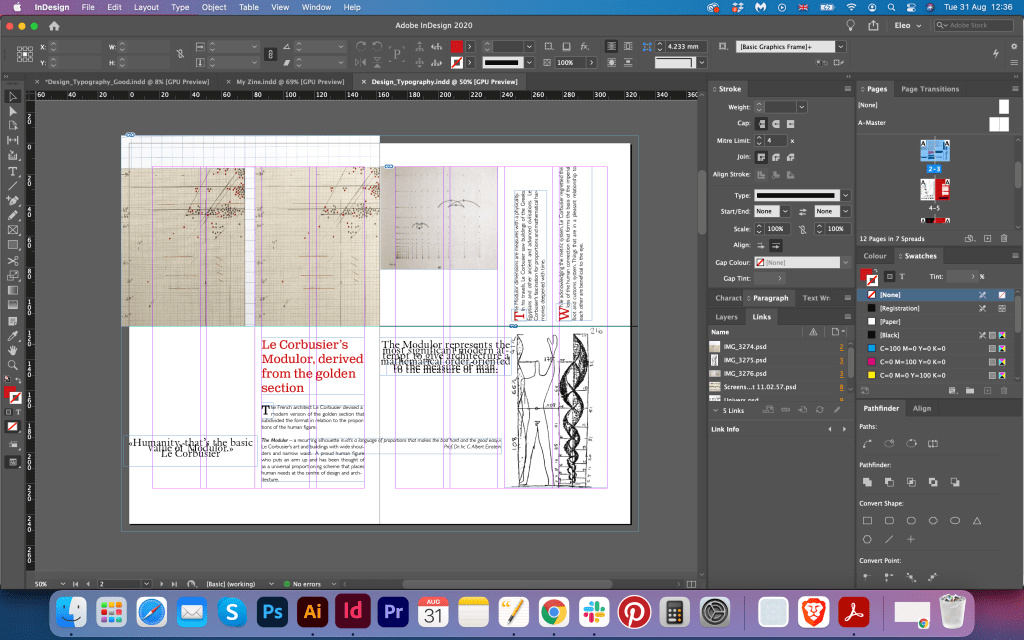Collapse the 5 Links disclosure arrow
Viewport: 1024px width, 640px height.
pos(714,410)
